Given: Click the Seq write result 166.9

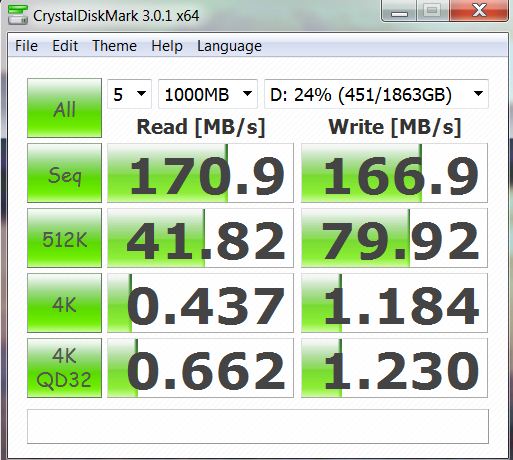Looking at the screenshot, I should (394, 173).
